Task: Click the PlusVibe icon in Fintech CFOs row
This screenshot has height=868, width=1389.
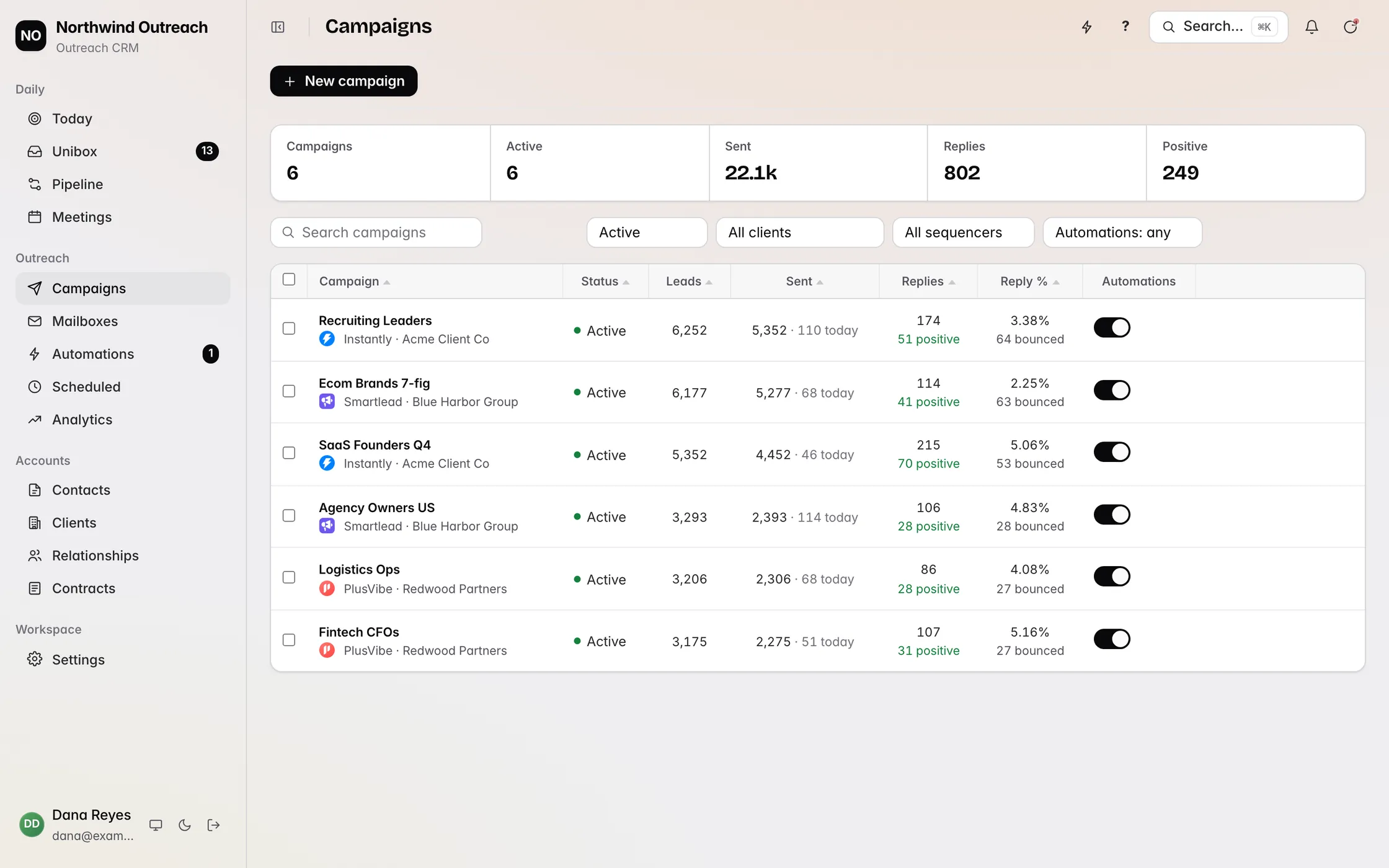Action: [327, 650]
